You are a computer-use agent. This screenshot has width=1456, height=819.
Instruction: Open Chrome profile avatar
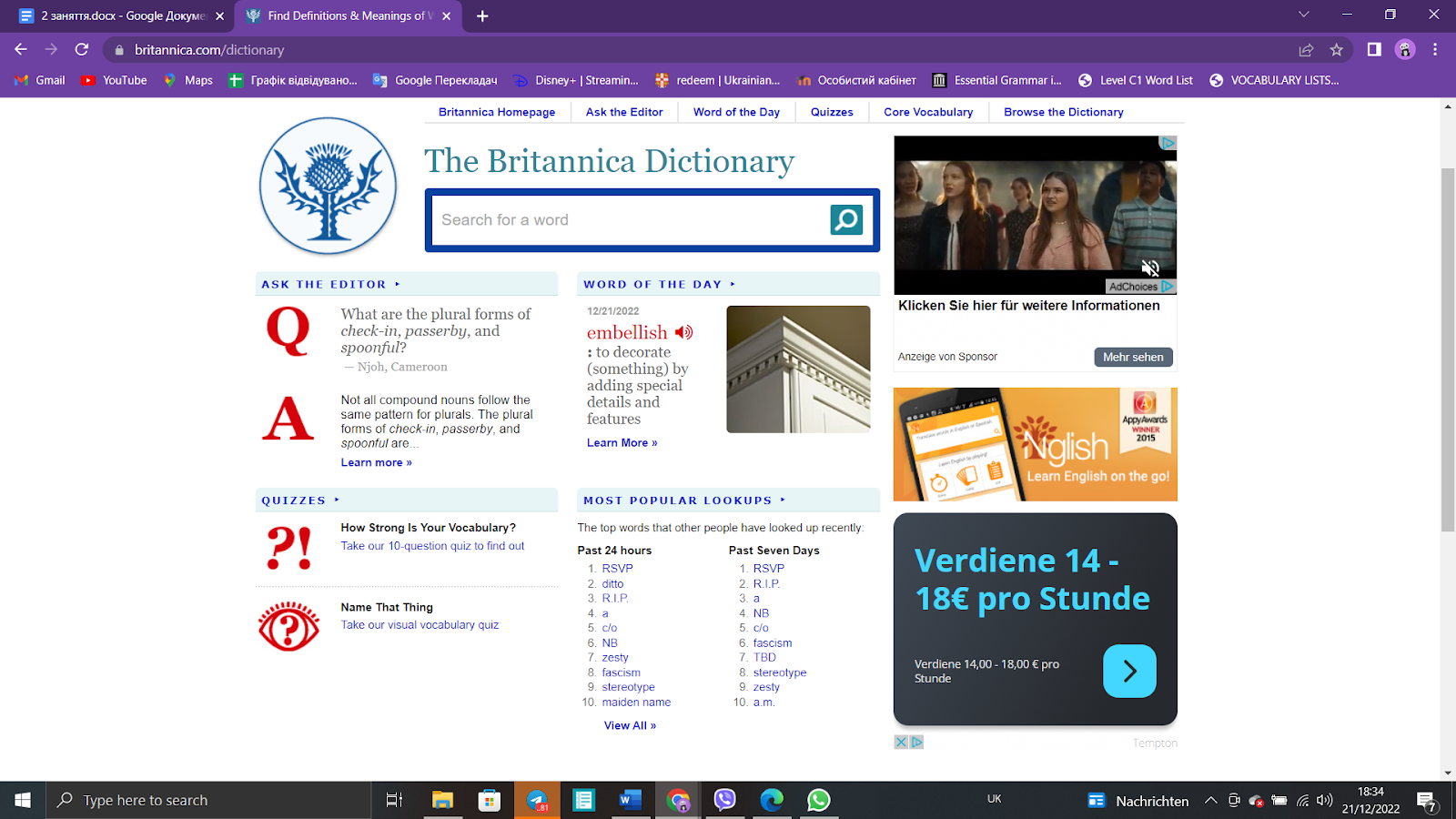(1405, 50)
